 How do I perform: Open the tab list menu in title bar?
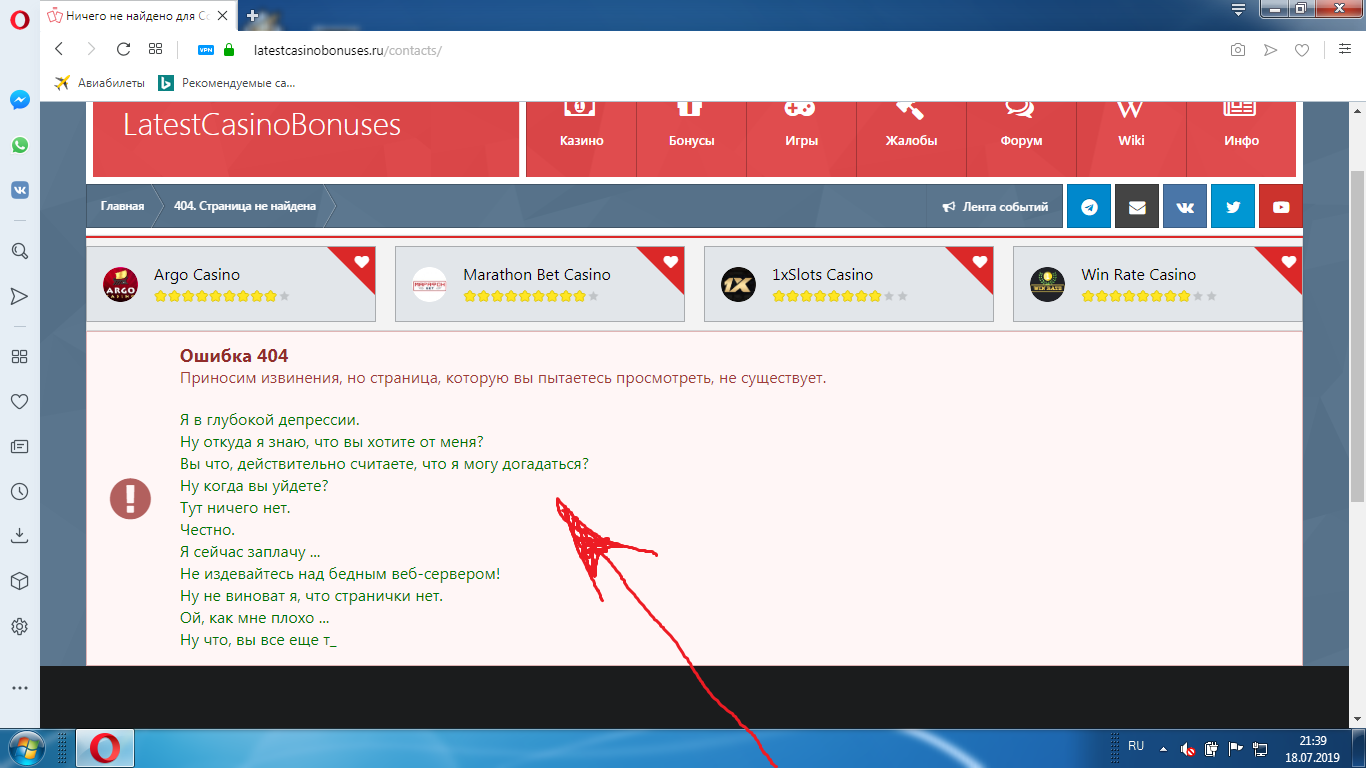pyautogui.click(x=1238, y=10)
